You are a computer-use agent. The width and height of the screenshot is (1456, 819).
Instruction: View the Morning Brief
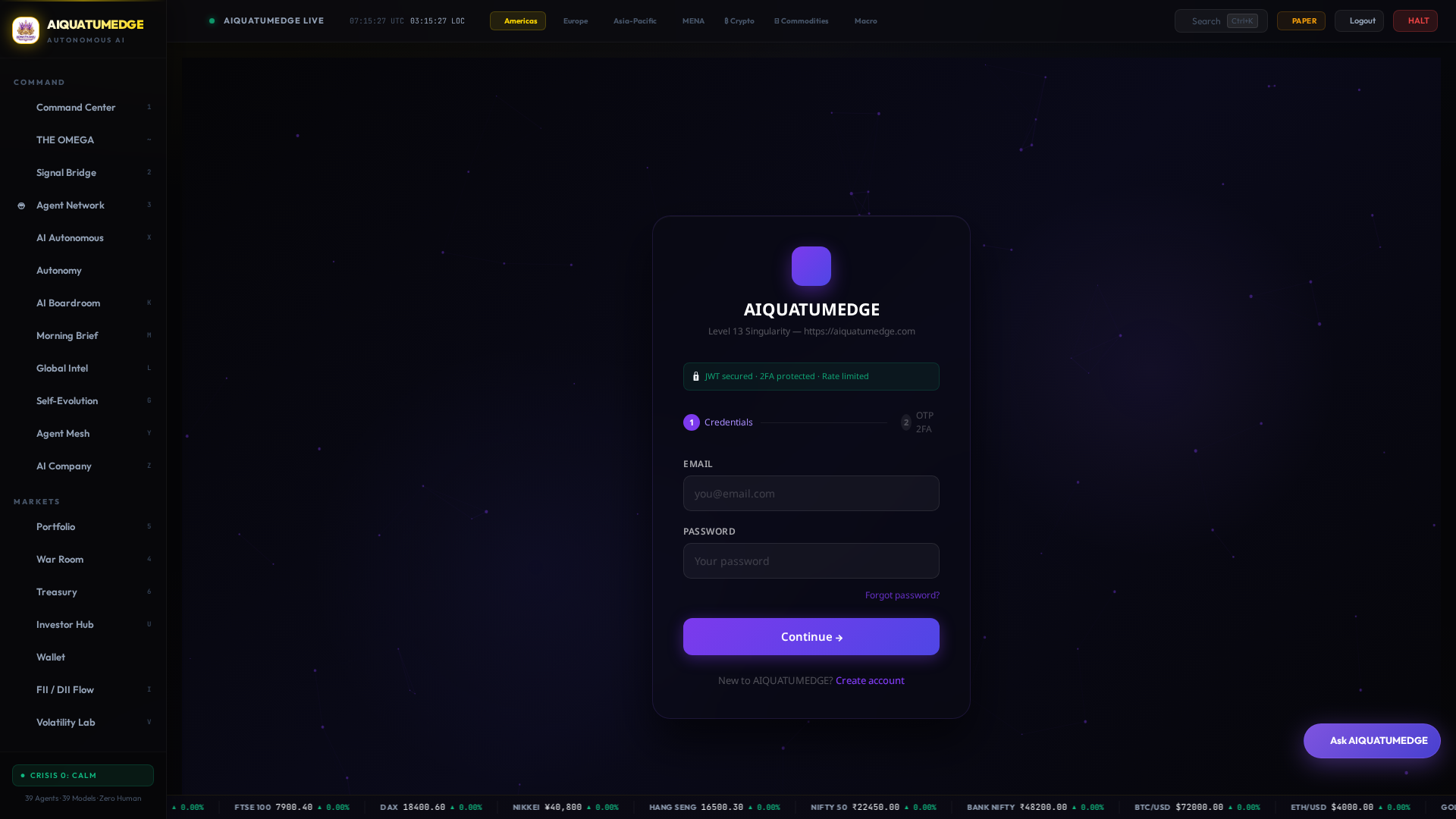point(83,336)
